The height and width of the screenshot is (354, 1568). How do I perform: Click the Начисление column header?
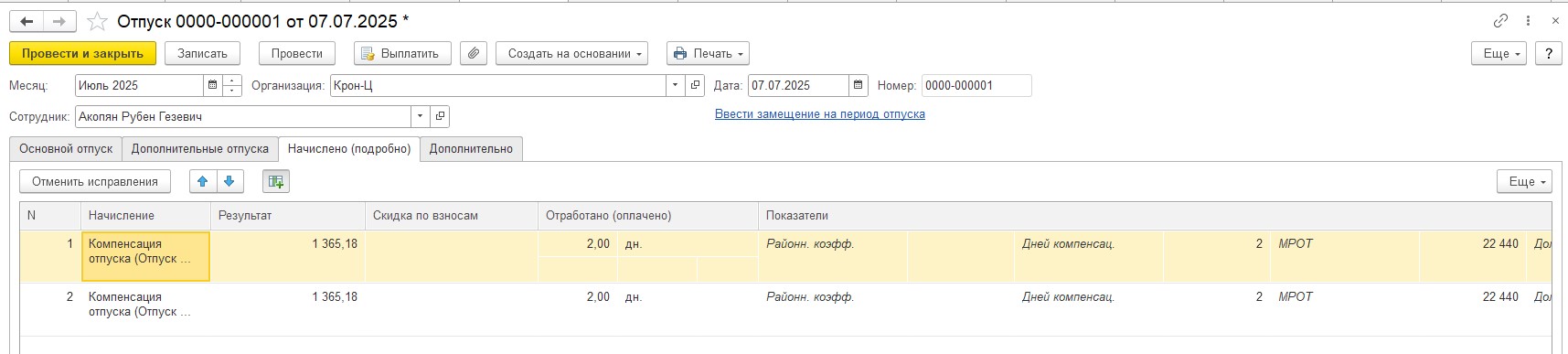pyautogui.click(x=145, y=216)
